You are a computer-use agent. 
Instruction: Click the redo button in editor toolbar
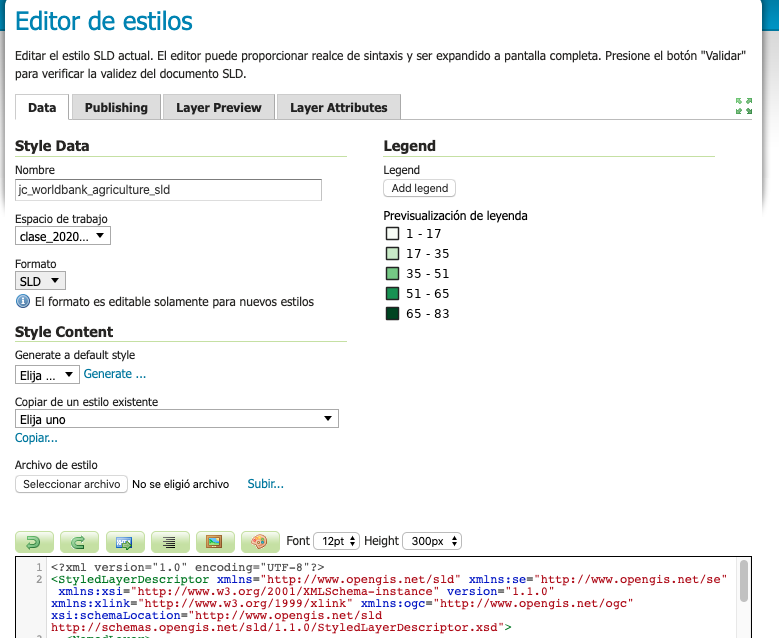coord(79,542)
